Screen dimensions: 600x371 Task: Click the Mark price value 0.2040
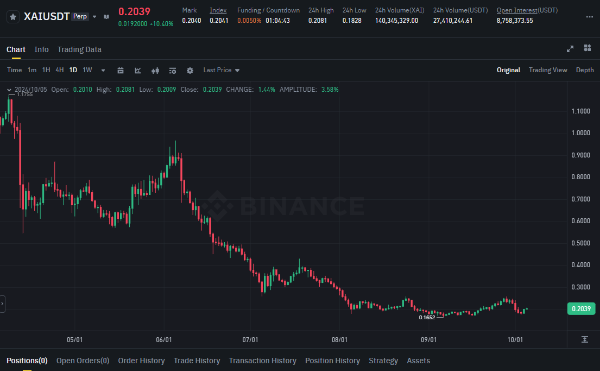click(x=191, y=21)
